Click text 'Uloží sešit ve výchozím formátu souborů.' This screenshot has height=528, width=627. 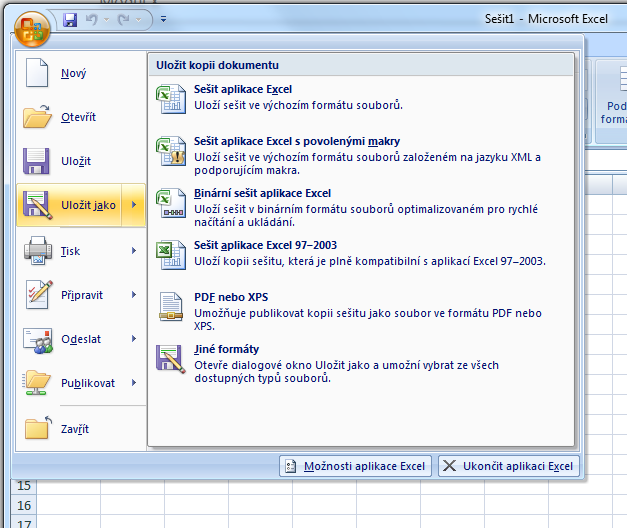pos(298,105)
